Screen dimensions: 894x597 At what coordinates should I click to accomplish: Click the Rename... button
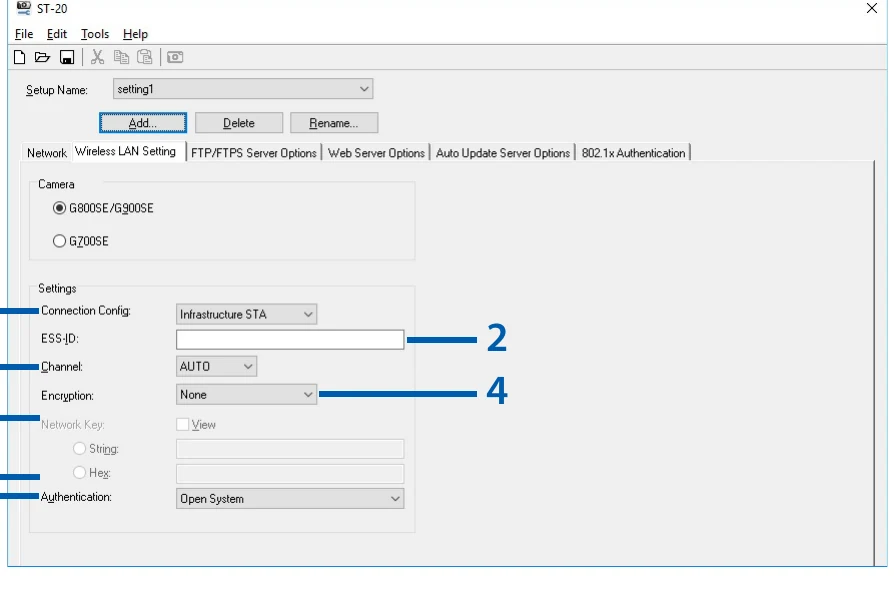coord(334,123)
